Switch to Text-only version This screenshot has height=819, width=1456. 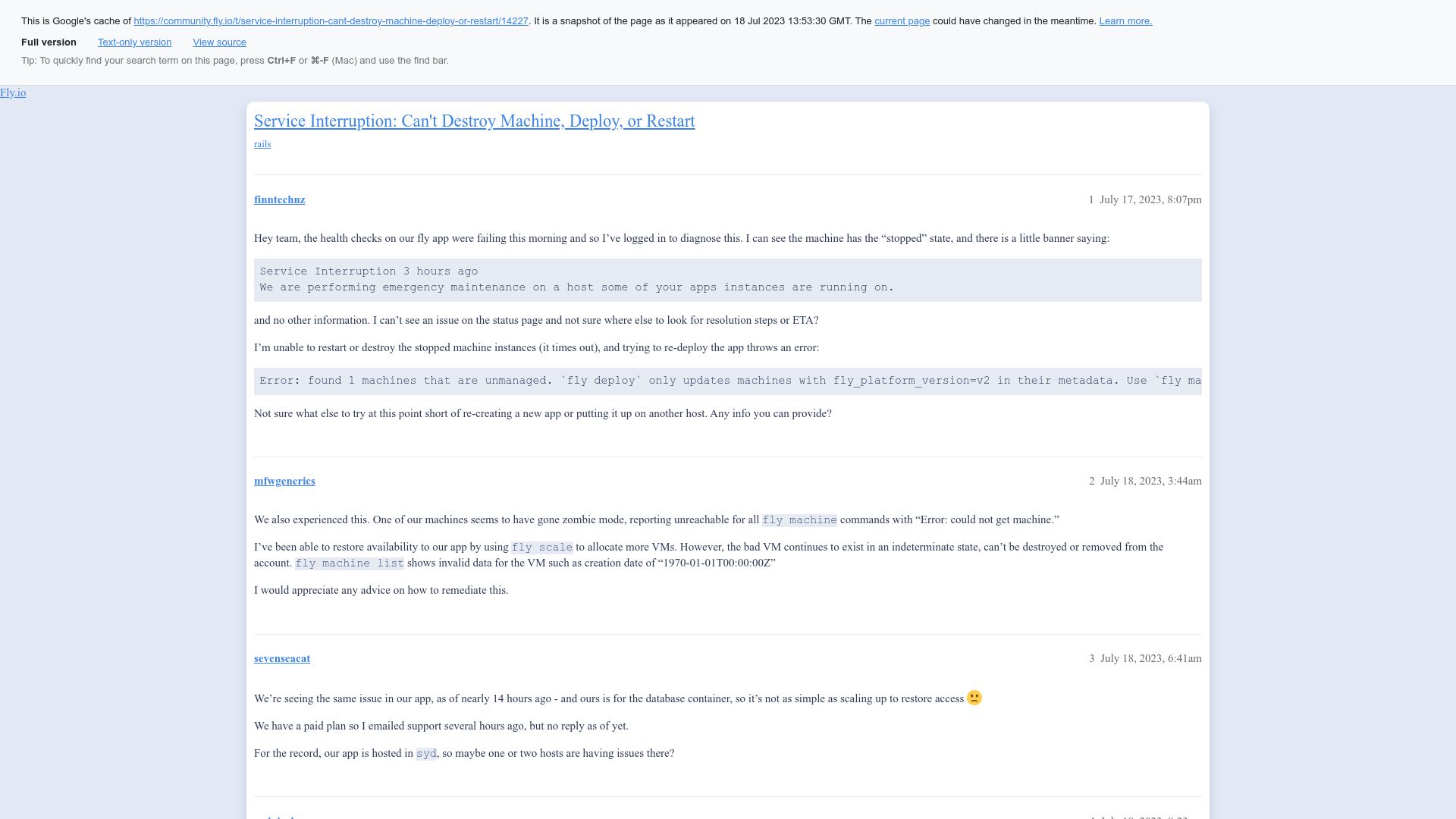(x=134, y=42)
